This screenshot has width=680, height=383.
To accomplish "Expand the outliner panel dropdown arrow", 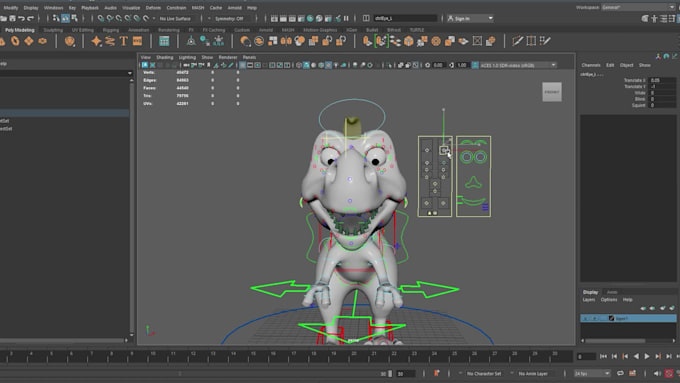I will 130,73.
